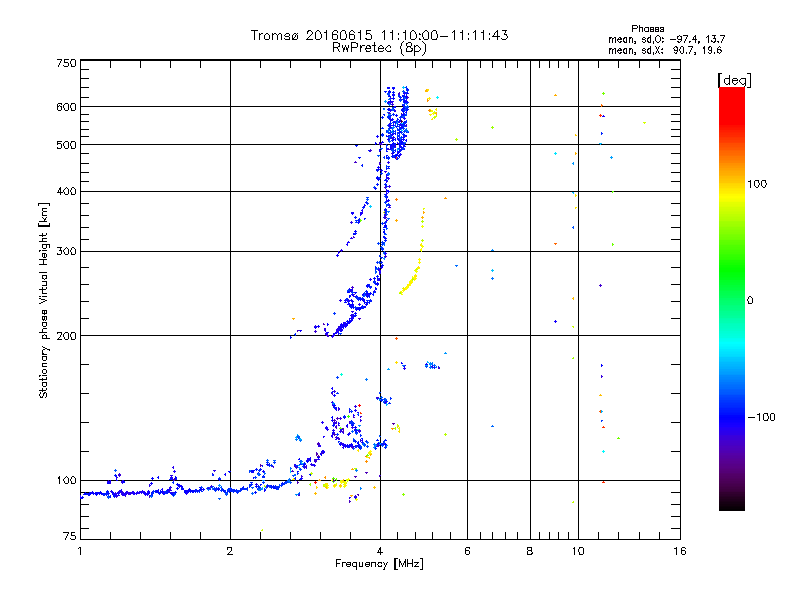Click the colorbar tick label '100'
The image size is (800, 600).
coord(757,184)
